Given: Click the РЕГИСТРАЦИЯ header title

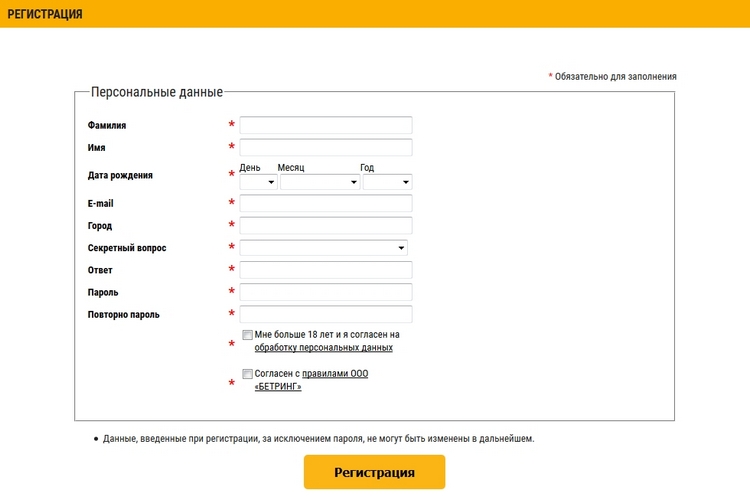Looking at the screenshot, I should pos(45,14).
